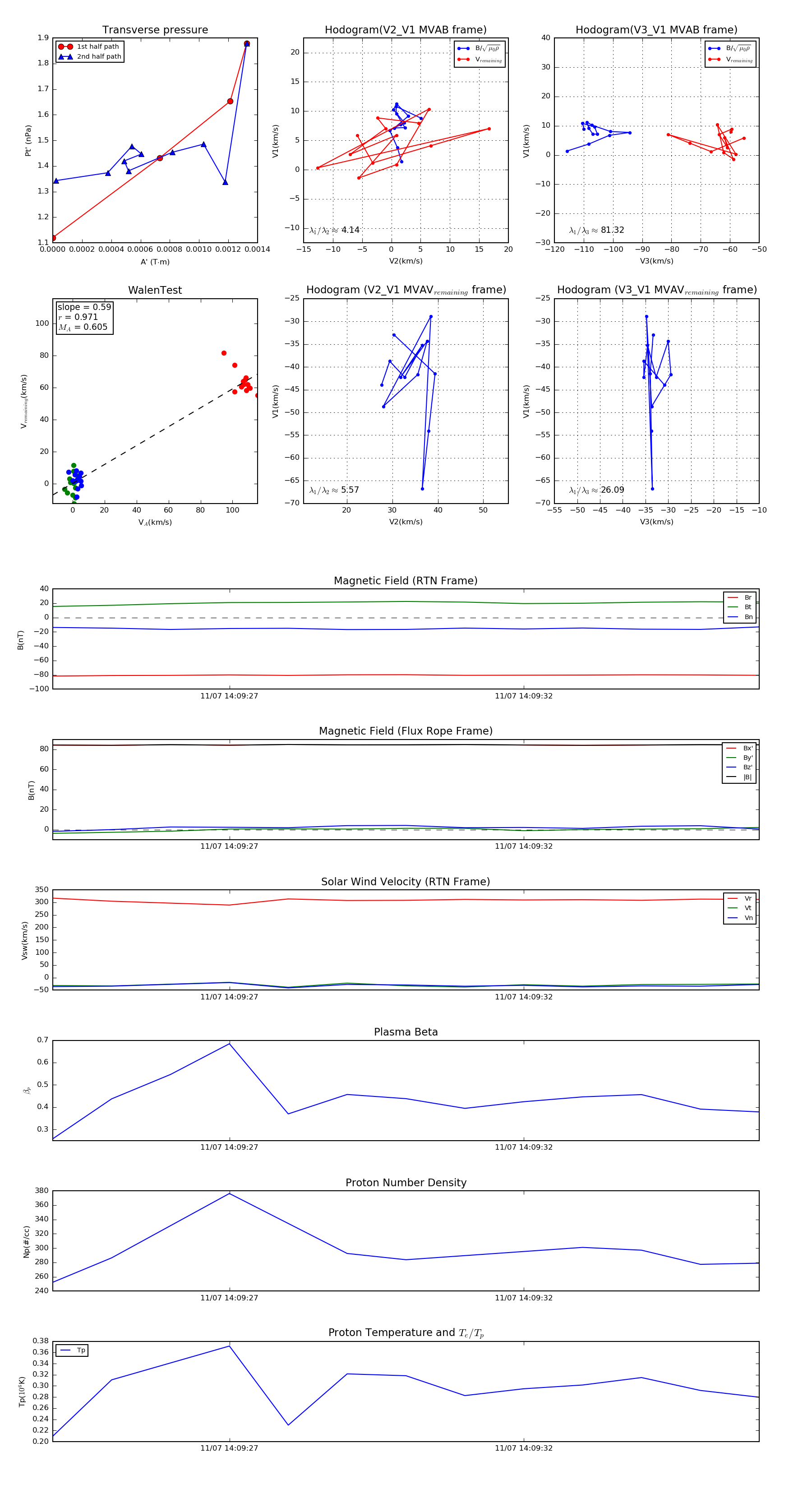Screen dimensions: 812x1489
Task: Click the 'M_A = 0.605' annotation
Action: pyautogui.click(x=83, y=327)
